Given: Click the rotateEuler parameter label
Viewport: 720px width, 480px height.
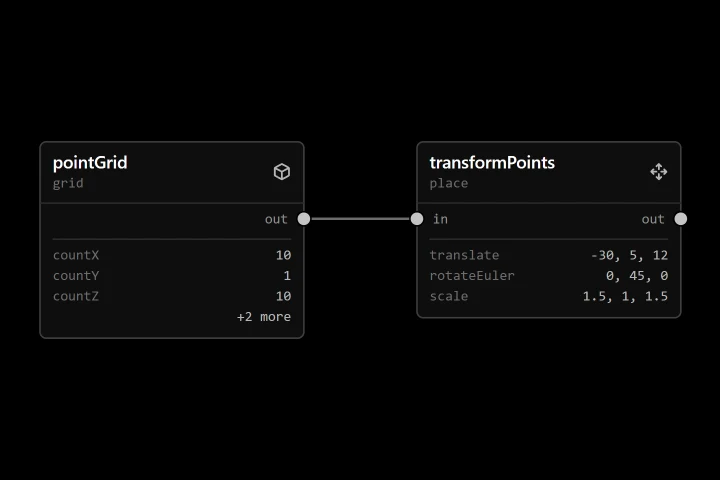Looking at the screenshot, I should pos(472,276).
